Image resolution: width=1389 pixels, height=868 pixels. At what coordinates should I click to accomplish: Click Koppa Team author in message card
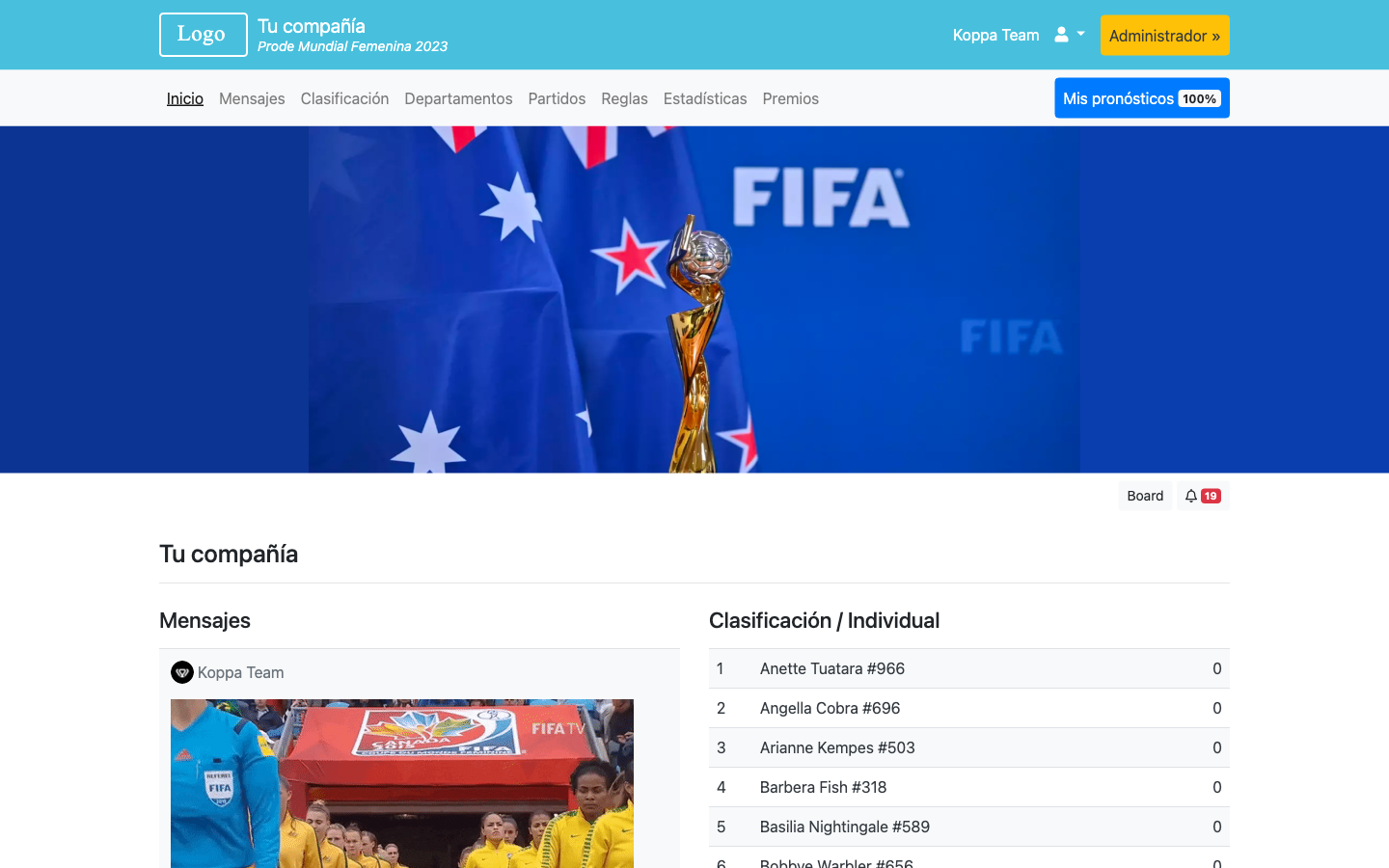[x=241, y=672]
